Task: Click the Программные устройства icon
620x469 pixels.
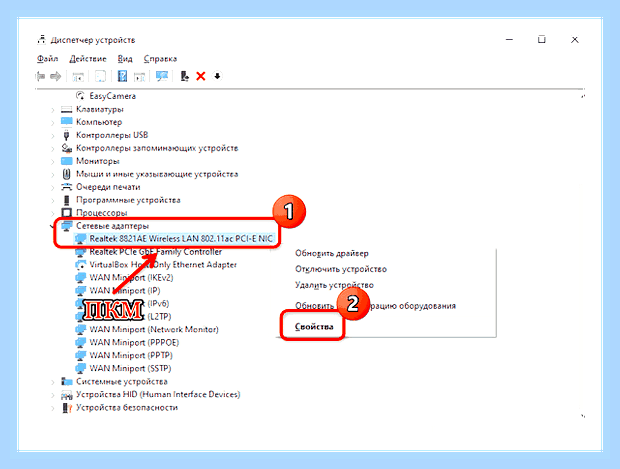Action: (x=66, y=200)
